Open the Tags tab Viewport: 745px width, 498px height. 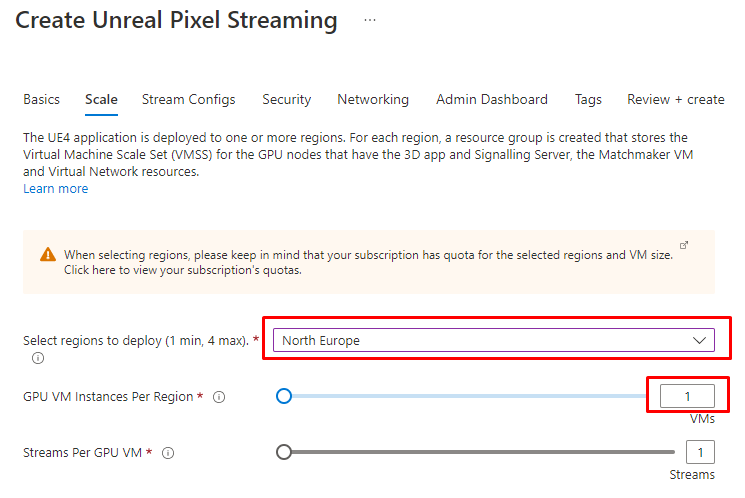588,99
